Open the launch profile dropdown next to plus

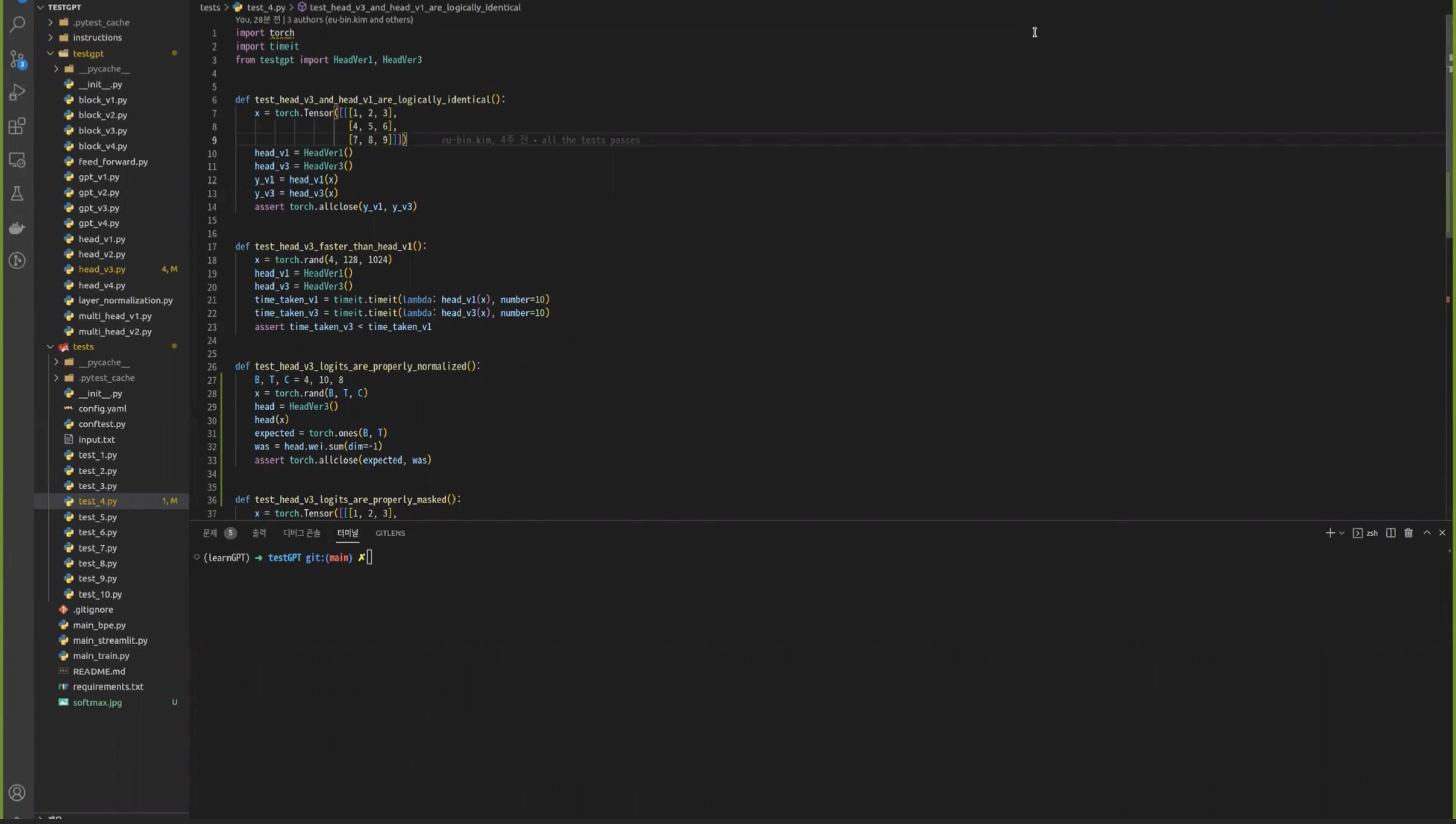click(1342, 533)
